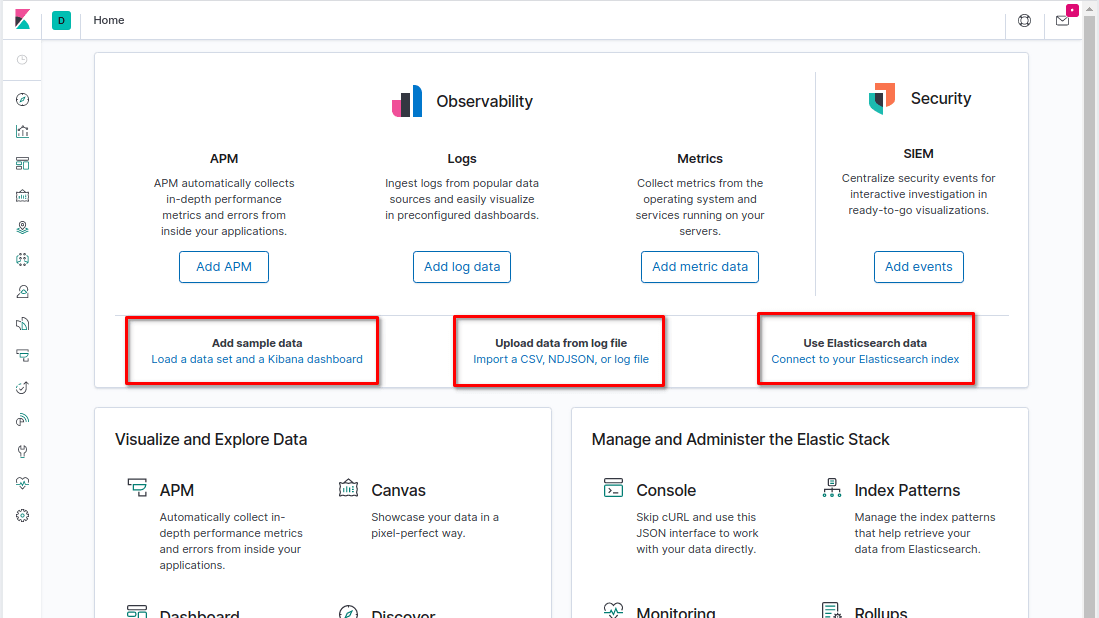
Task: Open Discover from the sidebar
Action: click(x=22, y=99)
